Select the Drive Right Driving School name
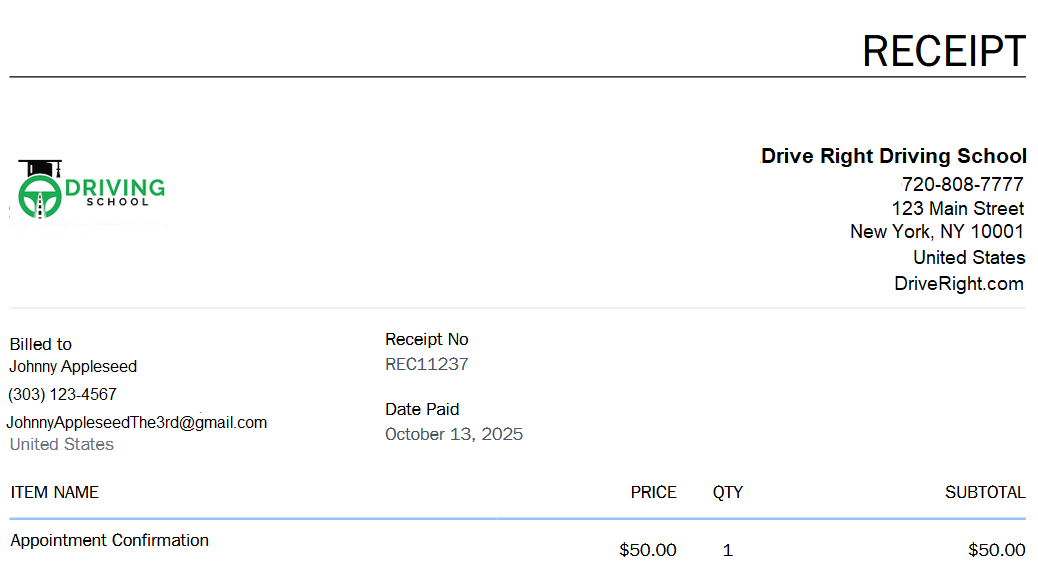Image resolution: width=1038 pixels, height=581 pixels. 893,156
